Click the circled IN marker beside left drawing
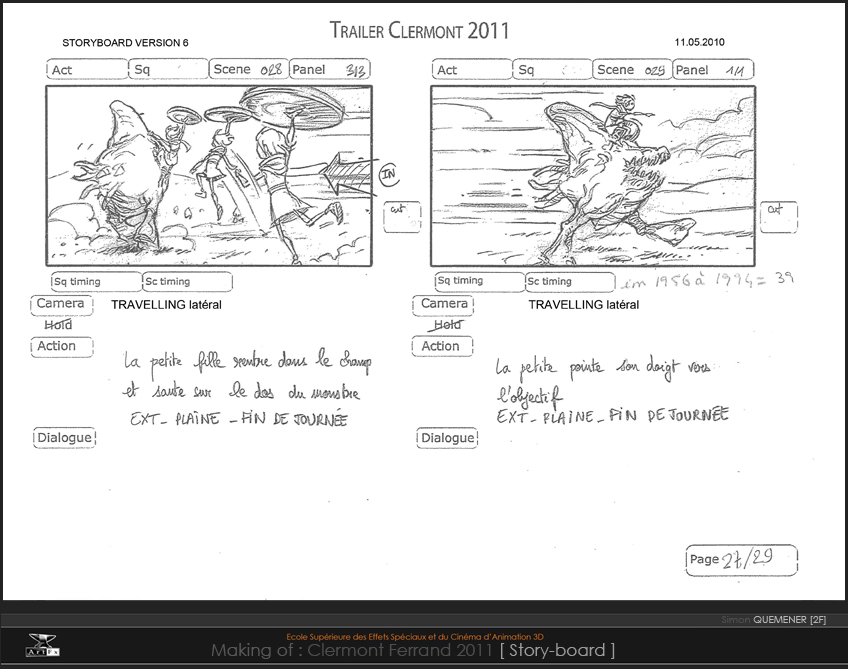Image resolution: width=848 pixels, height=669 pixels. click(x=389, y=173)
